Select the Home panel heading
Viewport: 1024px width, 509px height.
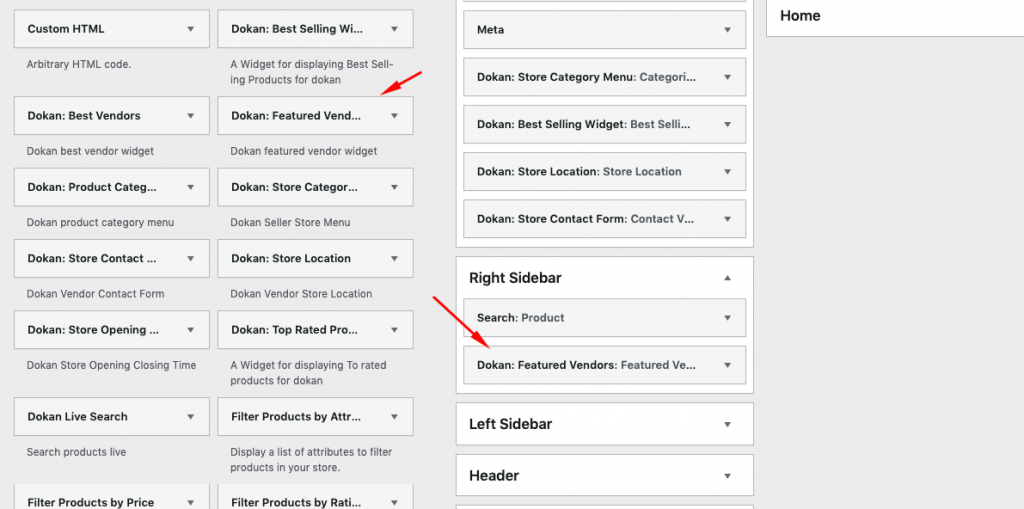[800, 16]
